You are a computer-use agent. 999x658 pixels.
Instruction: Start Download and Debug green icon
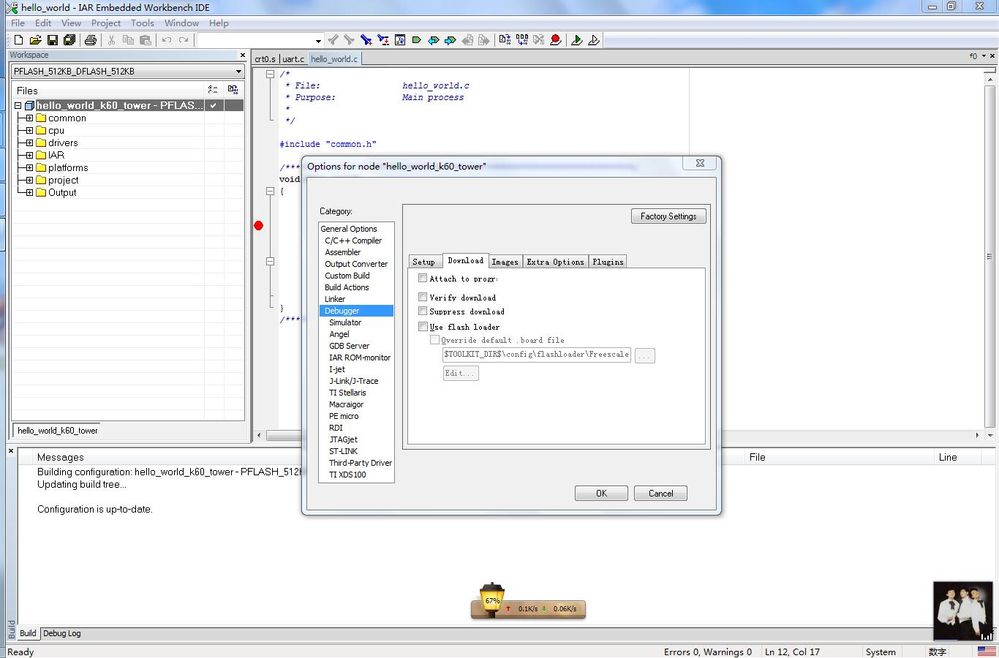coord(577,40)
